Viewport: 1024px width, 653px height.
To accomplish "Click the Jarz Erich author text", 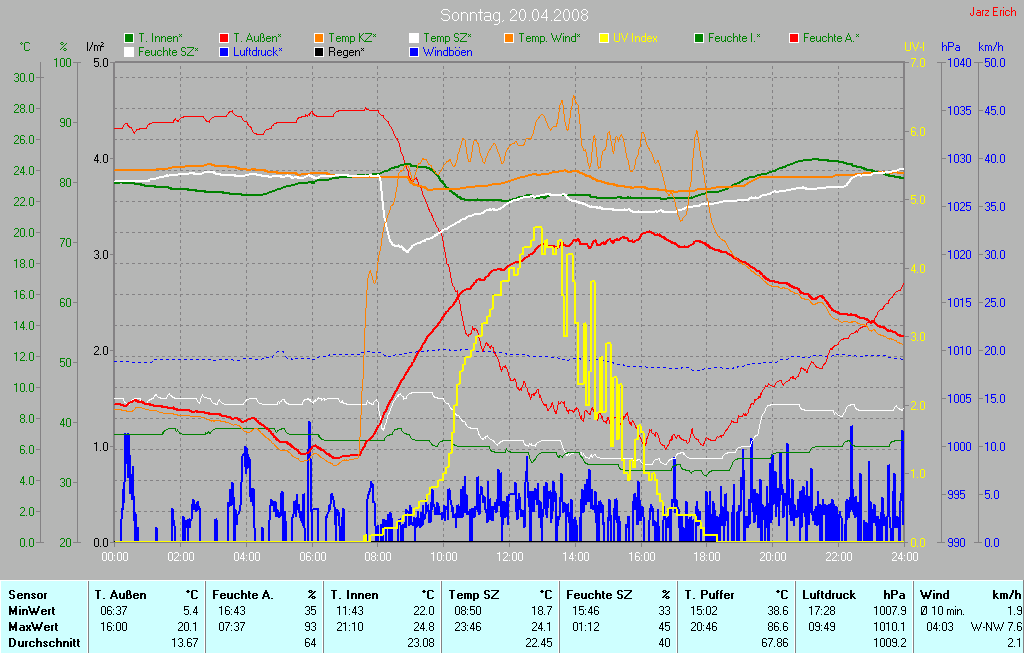I will click(x=991, y=13).
